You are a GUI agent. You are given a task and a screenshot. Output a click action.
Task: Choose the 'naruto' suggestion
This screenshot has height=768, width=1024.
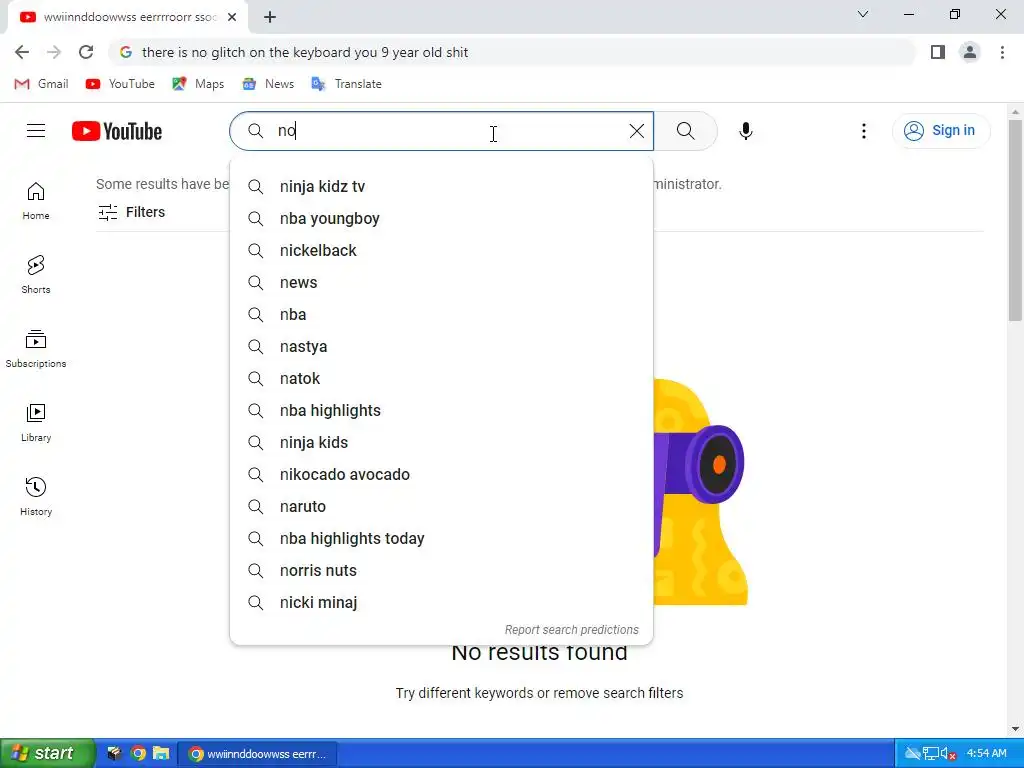click(441, 507)
